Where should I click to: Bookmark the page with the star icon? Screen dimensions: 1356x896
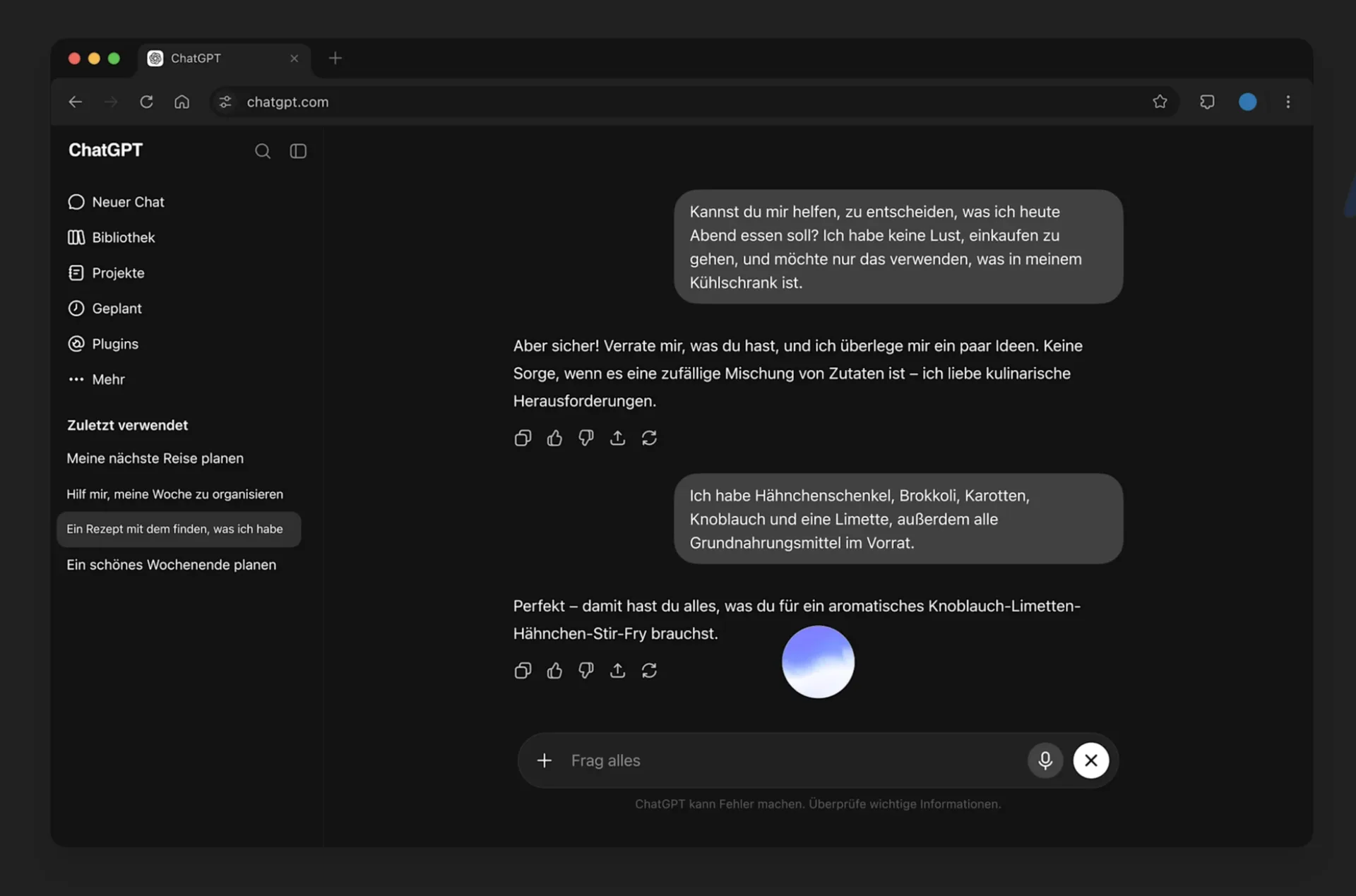[1160, 102]
